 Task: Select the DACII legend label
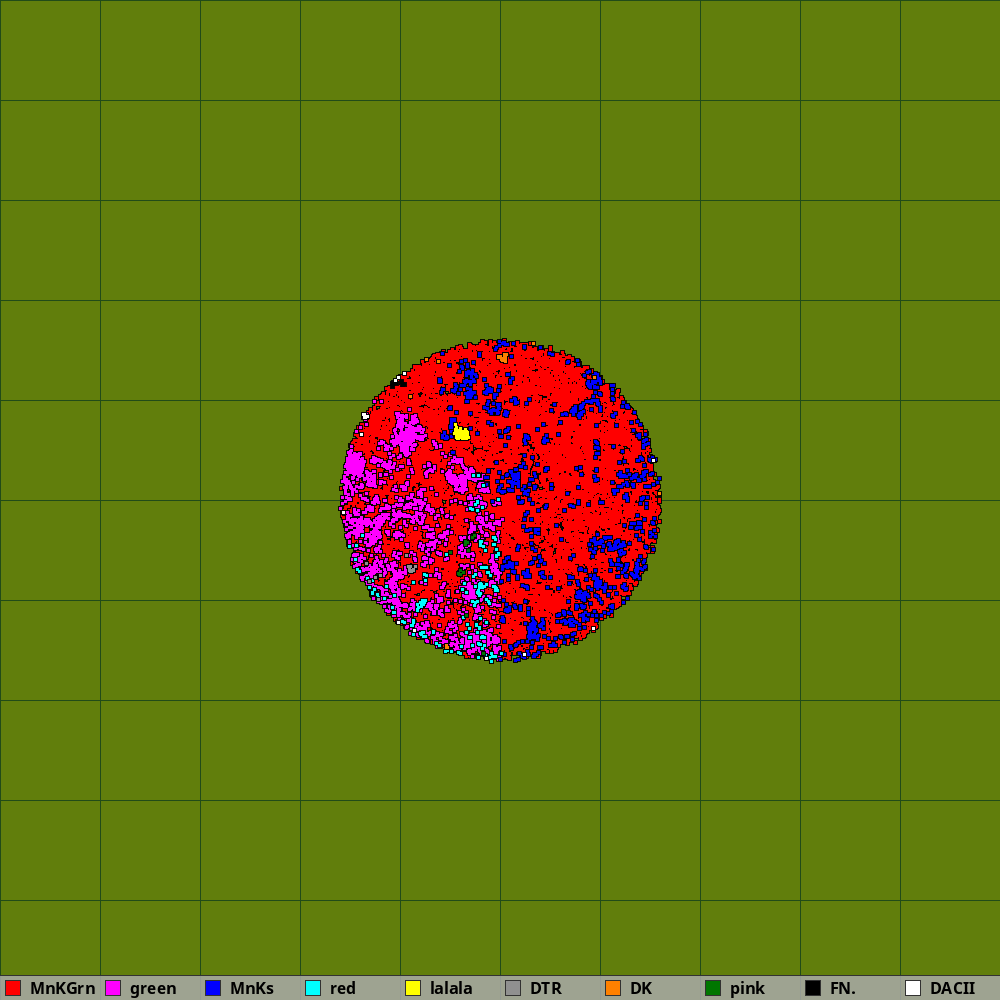coord(953,988)
